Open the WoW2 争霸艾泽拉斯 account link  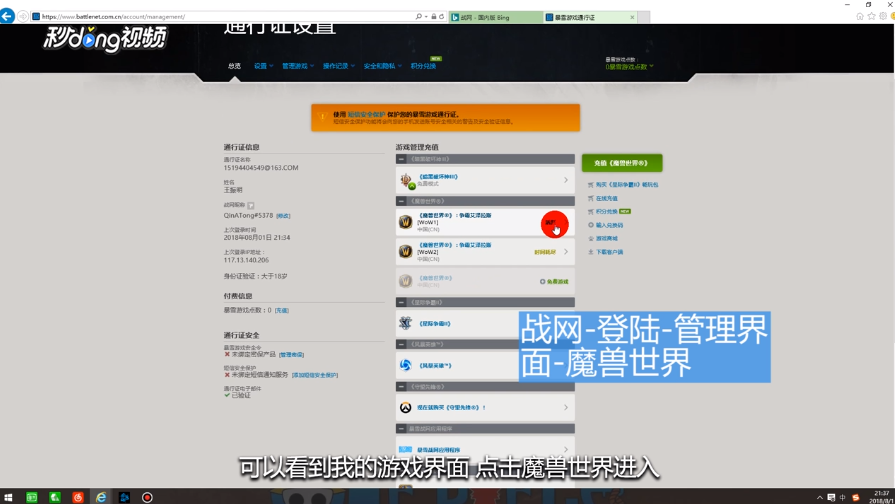coord(455,245)
